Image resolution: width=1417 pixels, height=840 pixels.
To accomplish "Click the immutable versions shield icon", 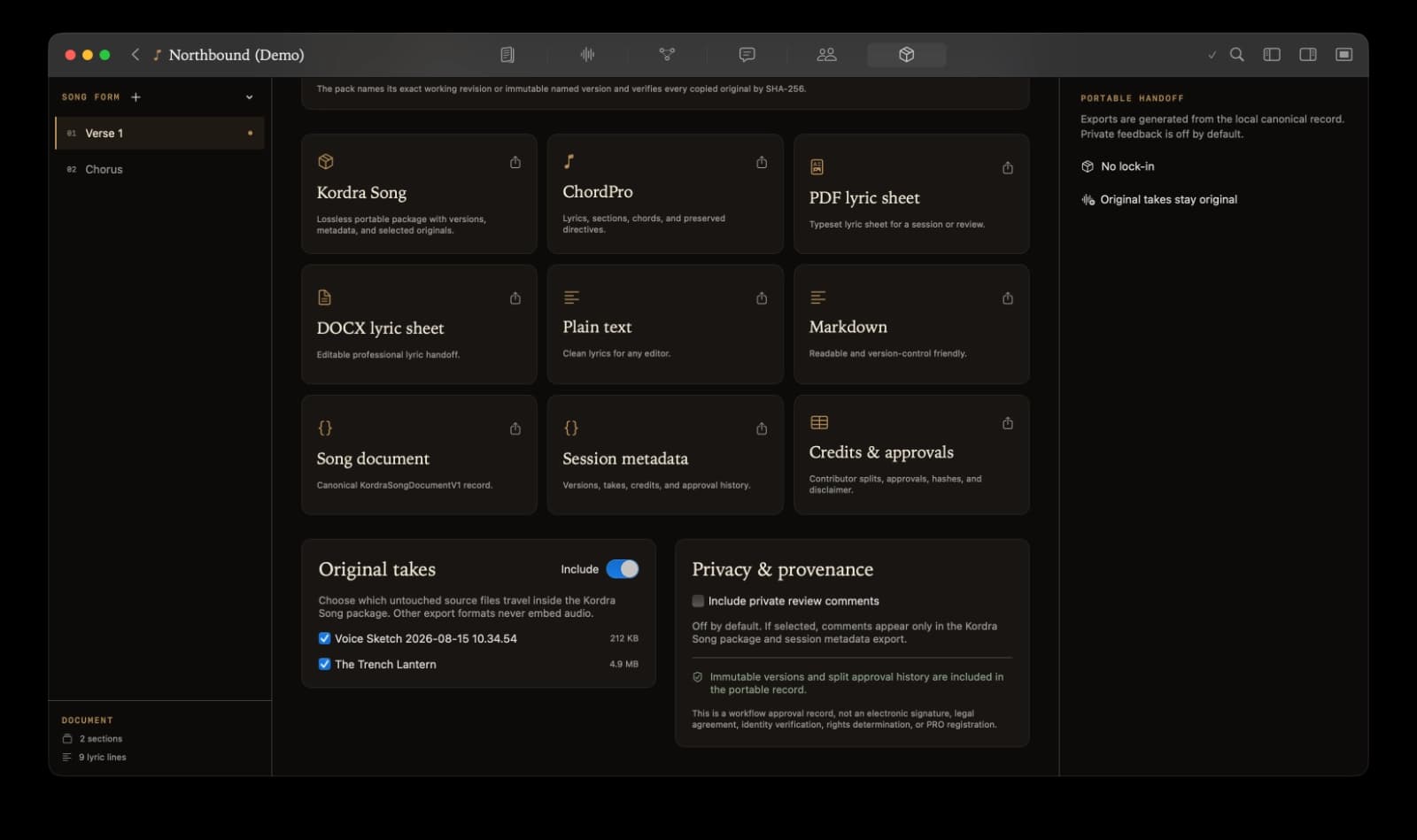I will tap(697, 677).
